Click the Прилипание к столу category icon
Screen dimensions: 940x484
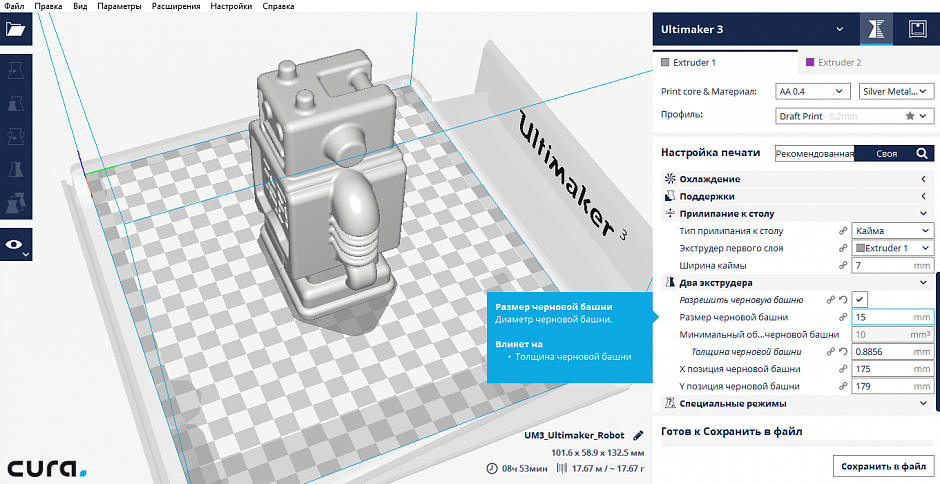tap(670, 214)
